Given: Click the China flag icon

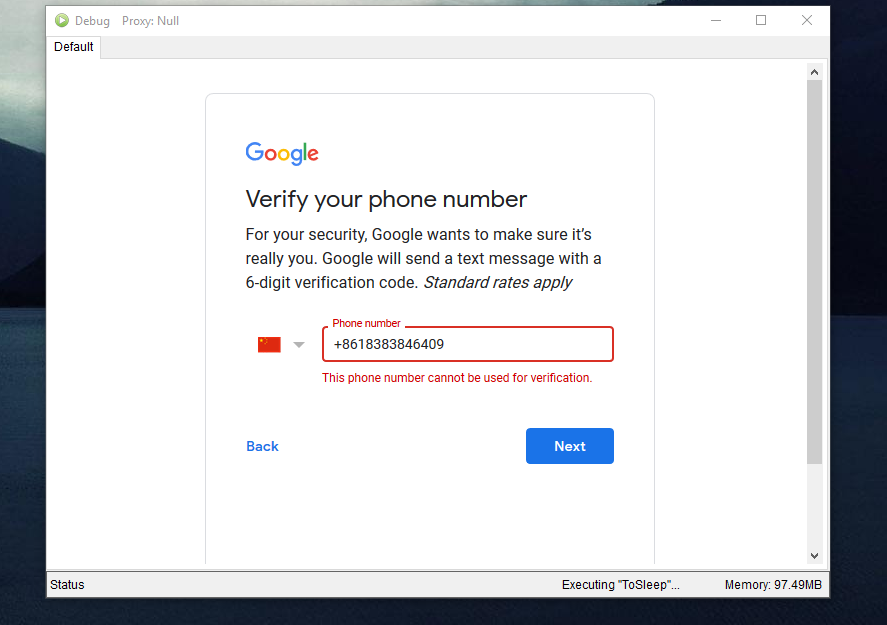Looking at the screenshot, I should tap(269, 344).
